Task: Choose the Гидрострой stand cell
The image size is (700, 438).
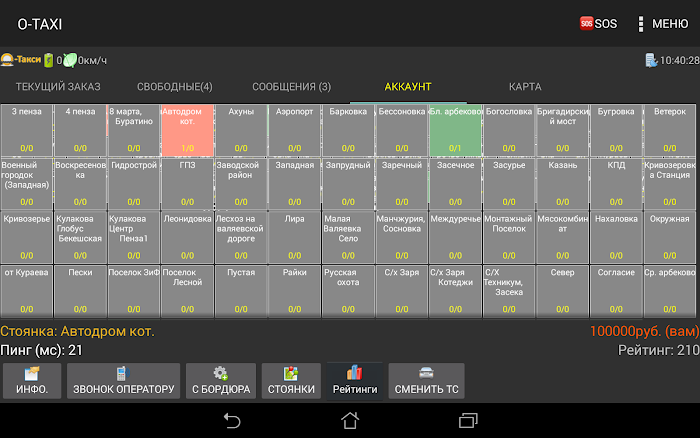Action: point(134,184)
